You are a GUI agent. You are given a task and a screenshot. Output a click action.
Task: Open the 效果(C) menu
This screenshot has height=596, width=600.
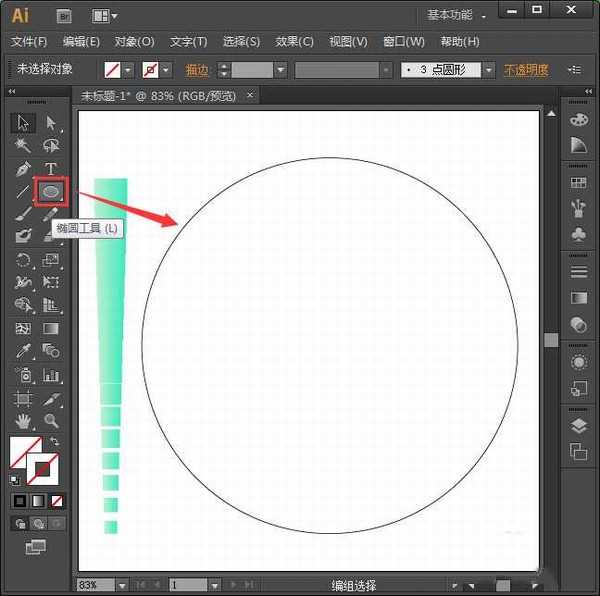point(294,42)
